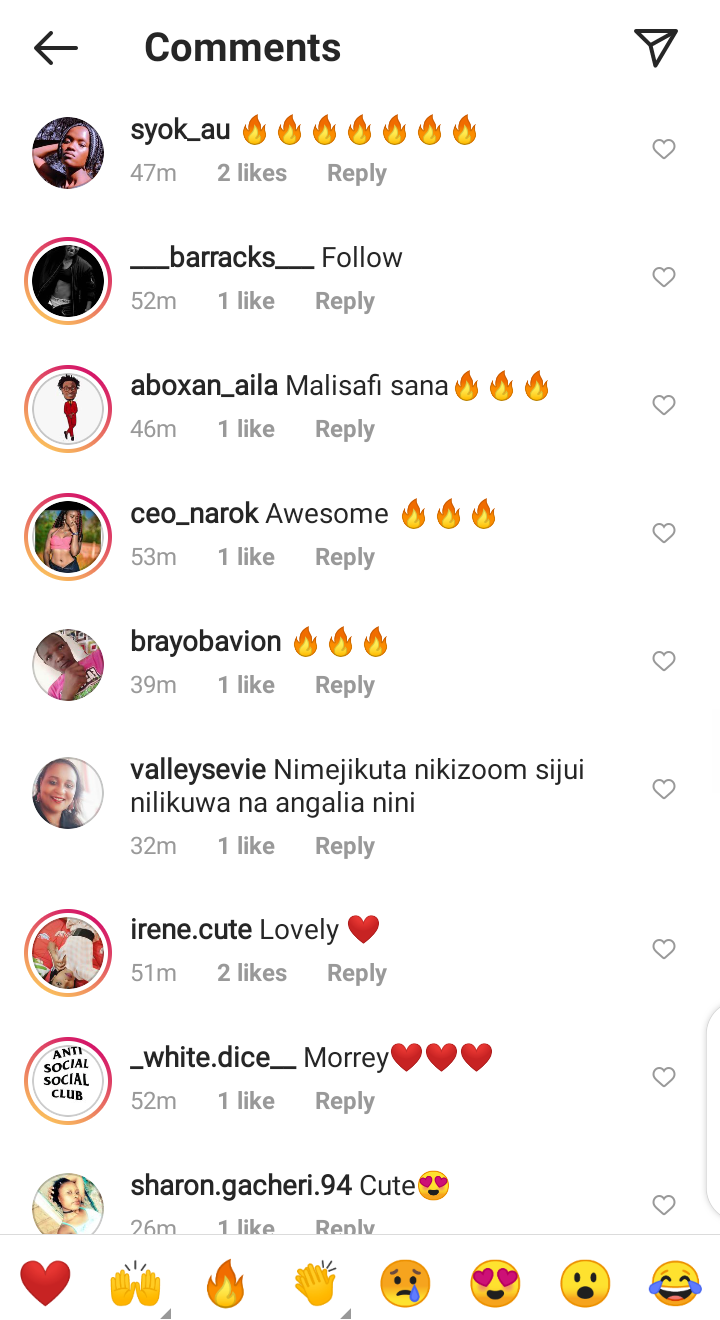Screen dimensions: 720x1320
Task: Go back using the arrow icon
Action: [x=56, y=48]
